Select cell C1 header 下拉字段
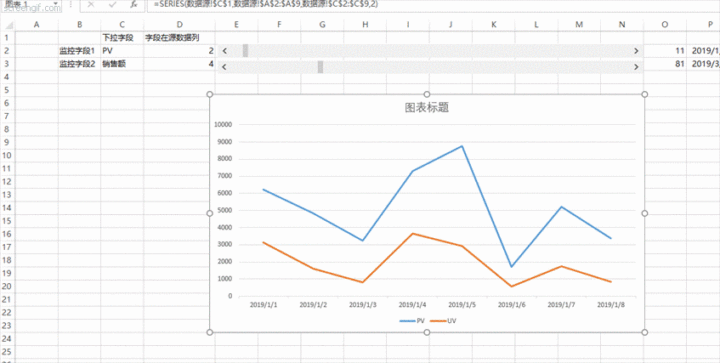The height and width of the screenshot is (363, 720). tap(122, 38)
